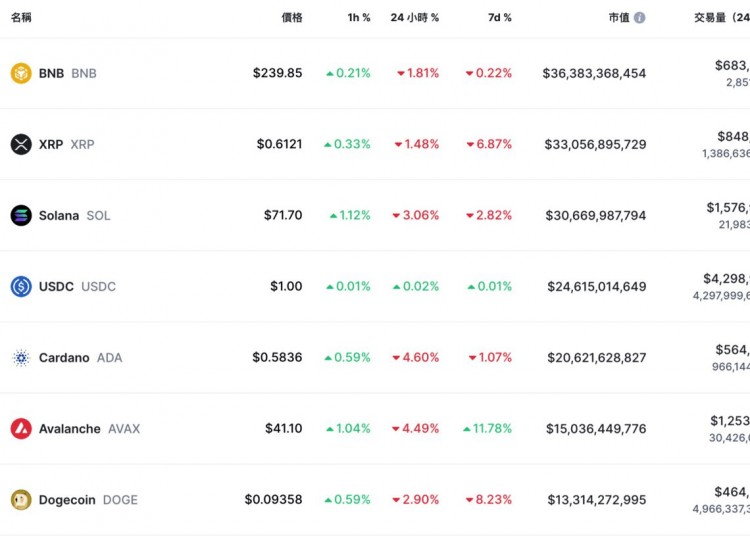The image size is (750, 536).
Task: Open the XRP coin name link
Action: pos(66,144)
